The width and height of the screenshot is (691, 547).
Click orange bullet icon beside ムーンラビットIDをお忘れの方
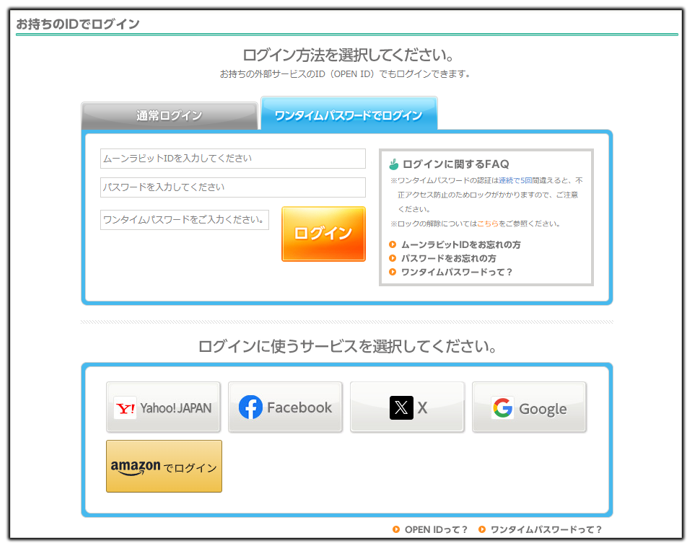393,245
